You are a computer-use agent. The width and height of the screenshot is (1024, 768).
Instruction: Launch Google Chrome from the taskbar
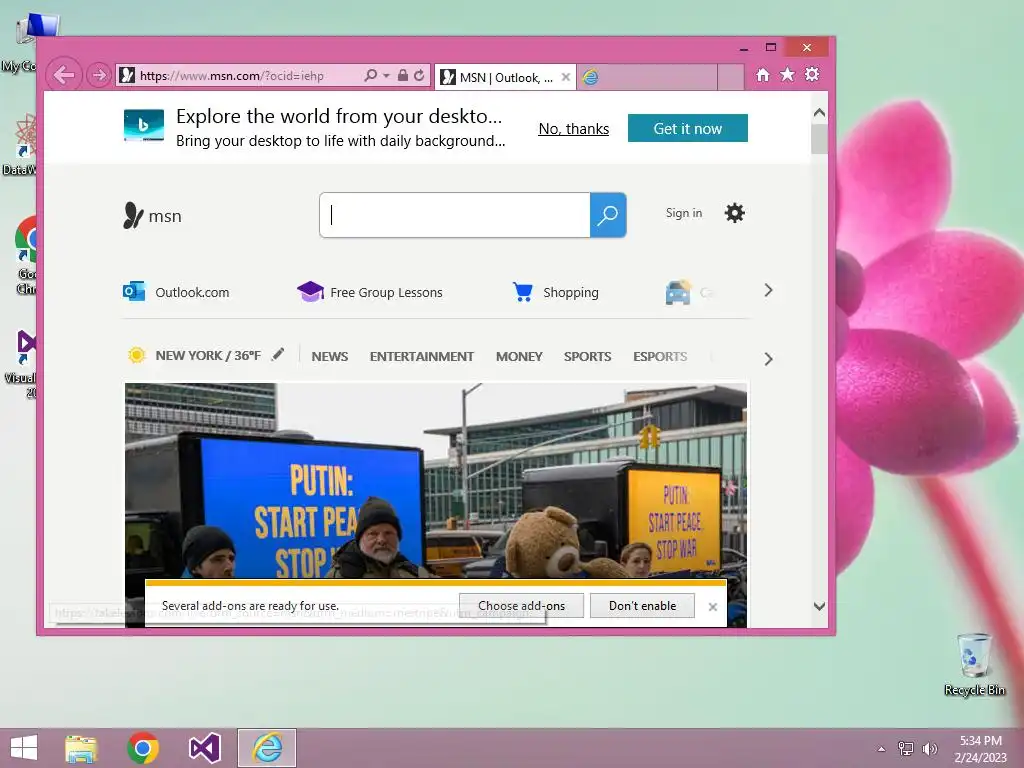pos(143,748)
